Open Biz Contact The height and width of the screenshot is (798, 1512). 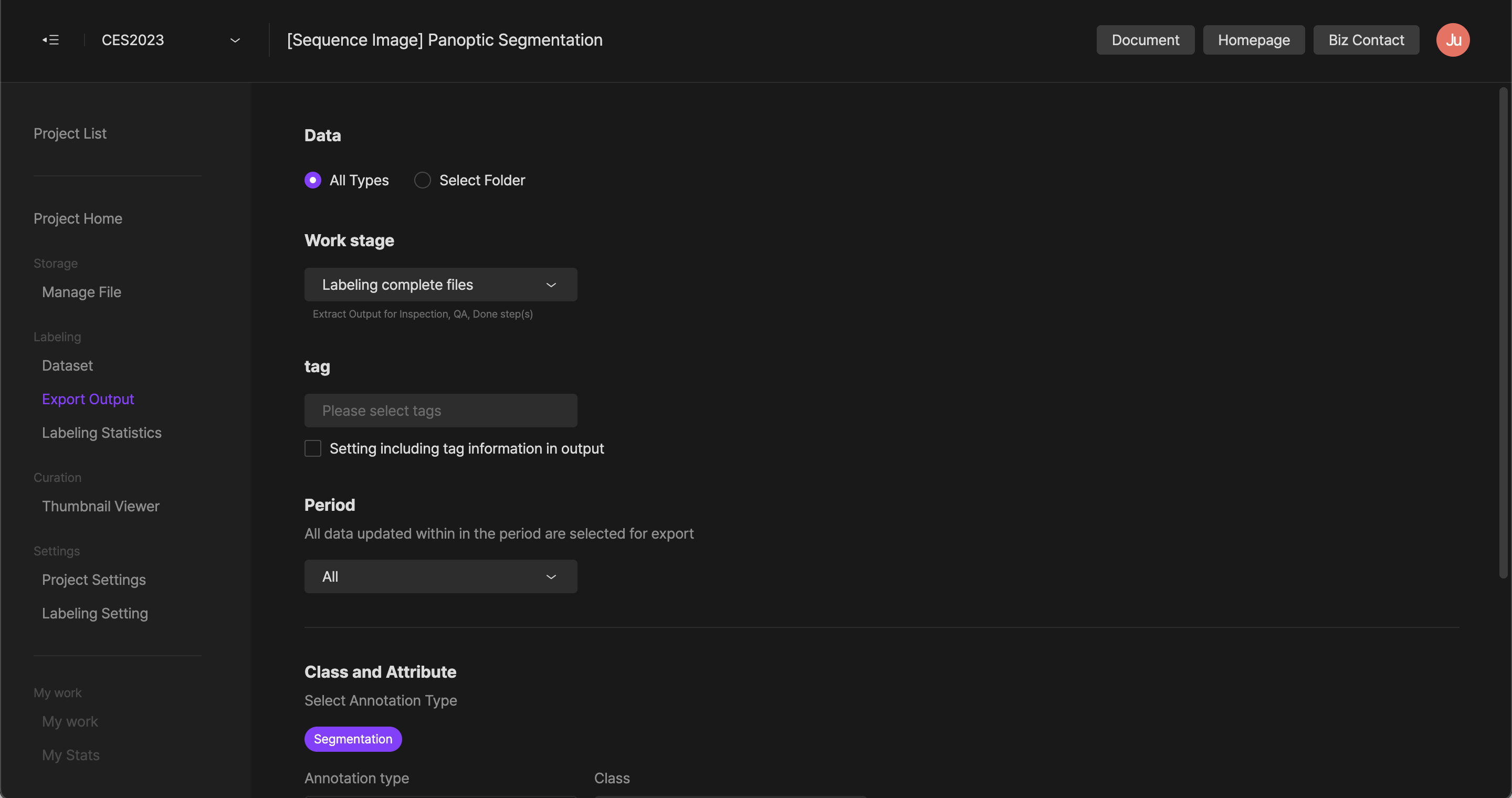click(1366, 40)
